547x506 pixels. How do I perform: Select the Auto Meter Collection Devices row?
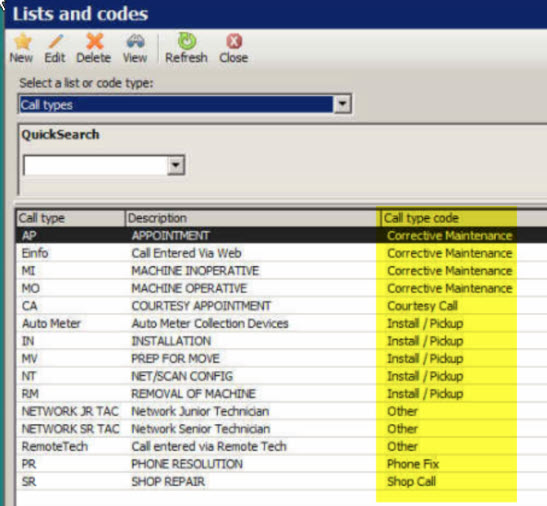point(281,323)
